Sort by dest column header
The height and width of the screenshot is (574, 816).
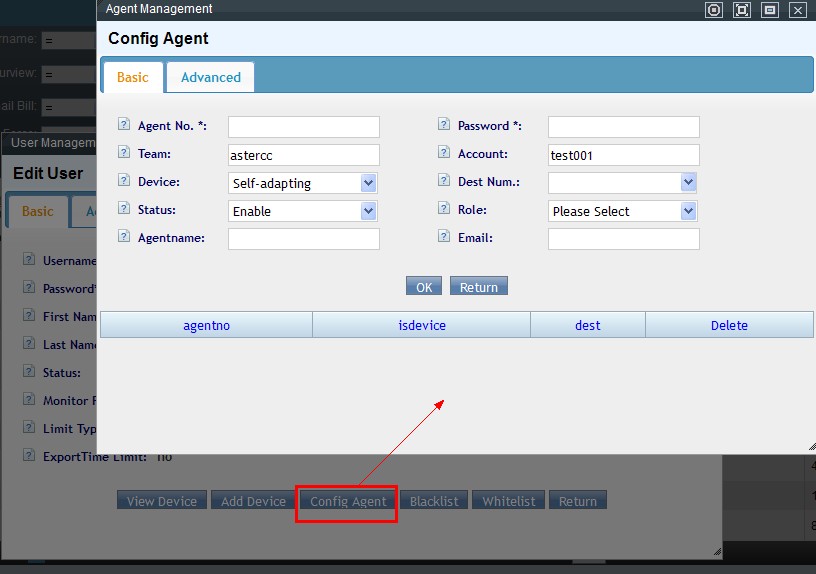pyautogui.click(x=588, y=325)
